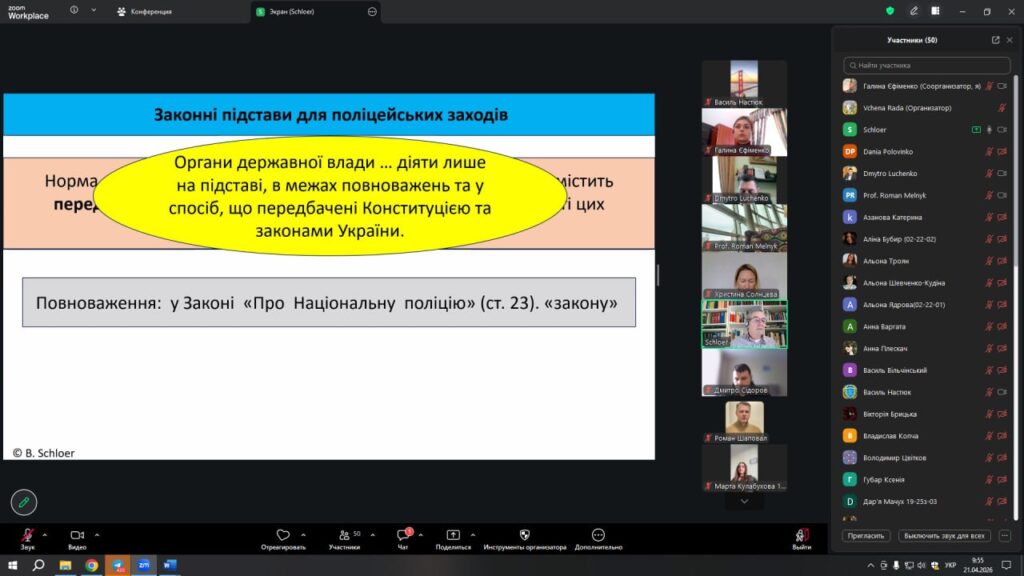
Task: Click the Отреагировать heart reaction icon
Action: (283, 536)
